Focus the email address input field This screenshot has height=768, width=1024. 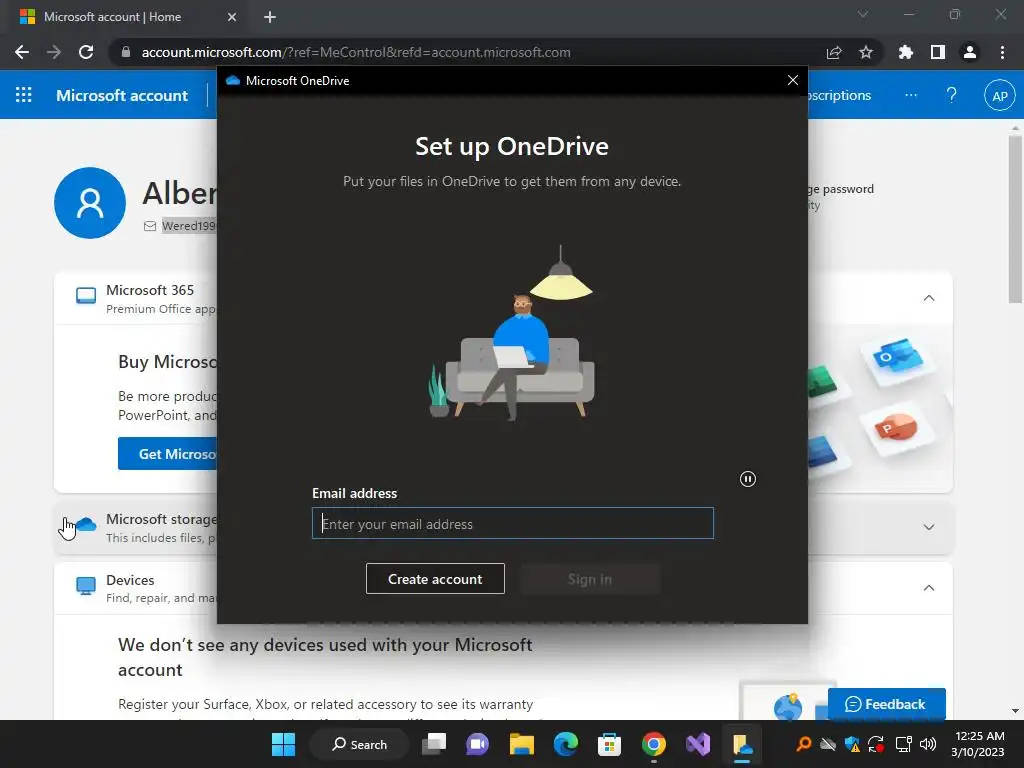[513, 523]
